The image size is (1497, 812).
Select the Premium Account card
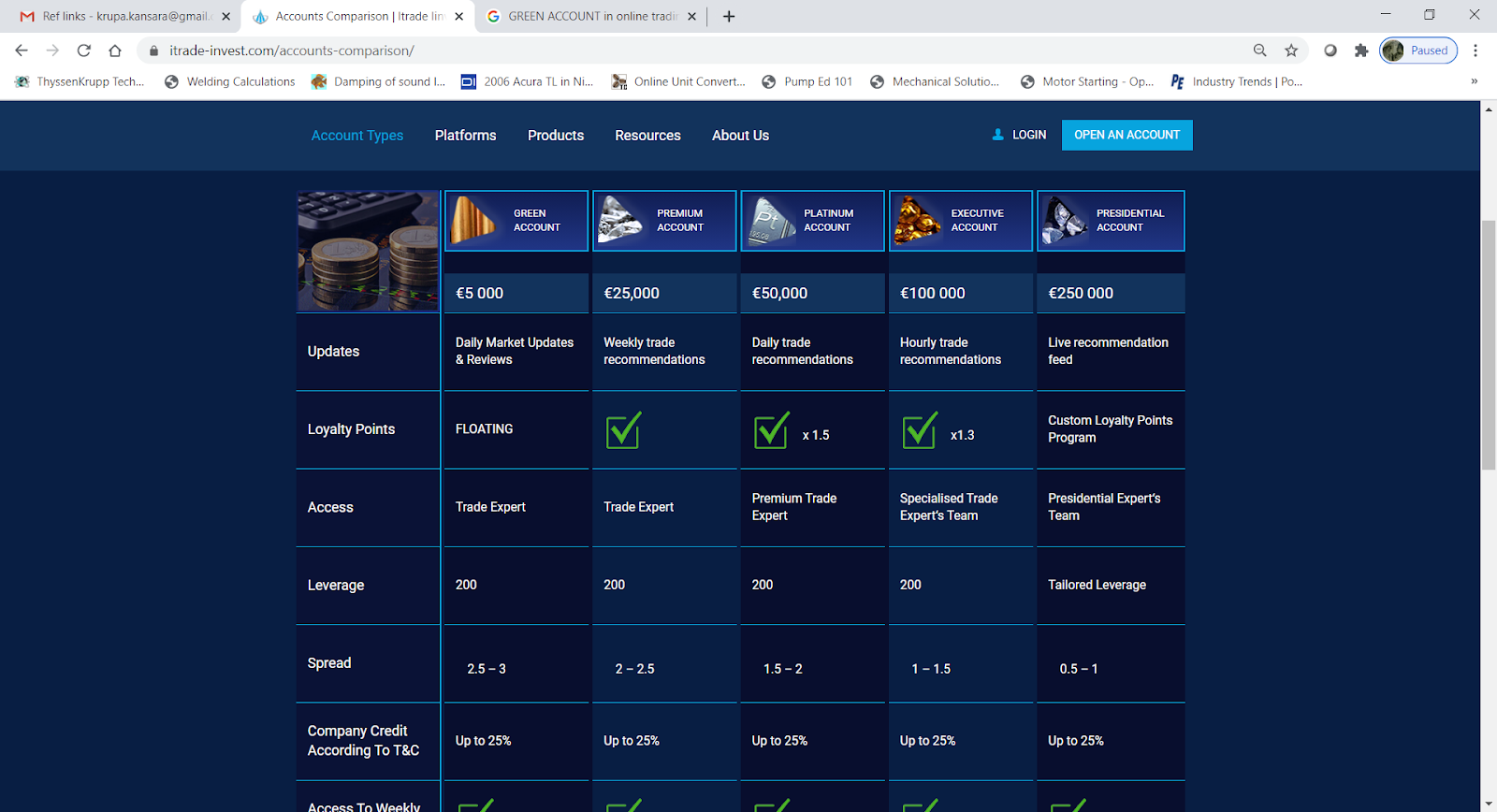click(x=664, y=221)
